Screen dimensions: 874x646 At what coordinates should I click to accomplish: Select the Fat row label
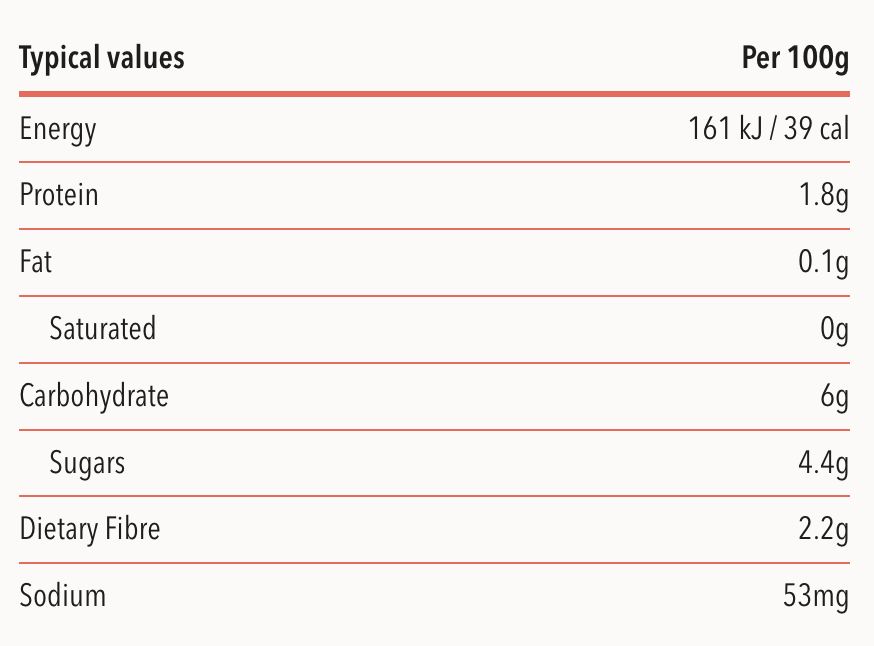point(36,262)
